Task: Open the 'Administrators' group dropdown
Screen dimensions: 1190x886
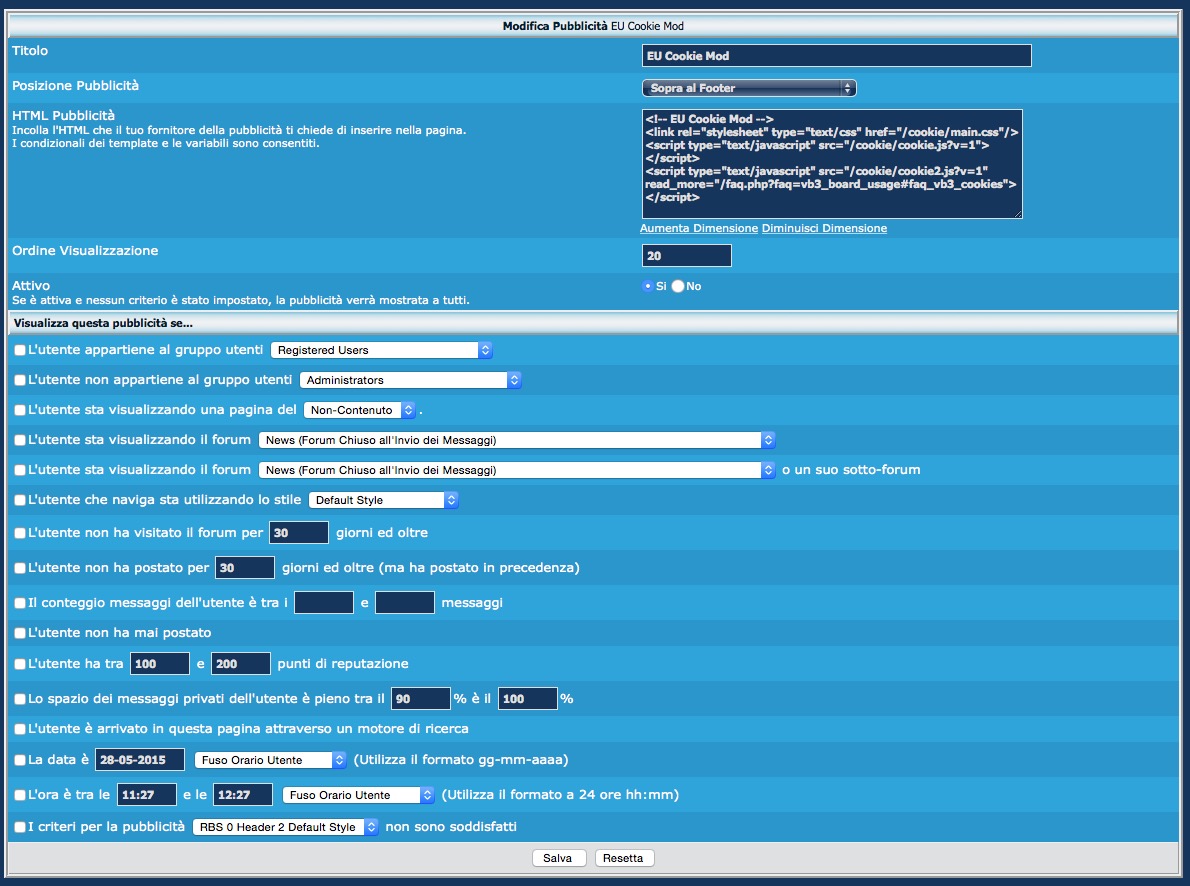Action: [410, 380]
